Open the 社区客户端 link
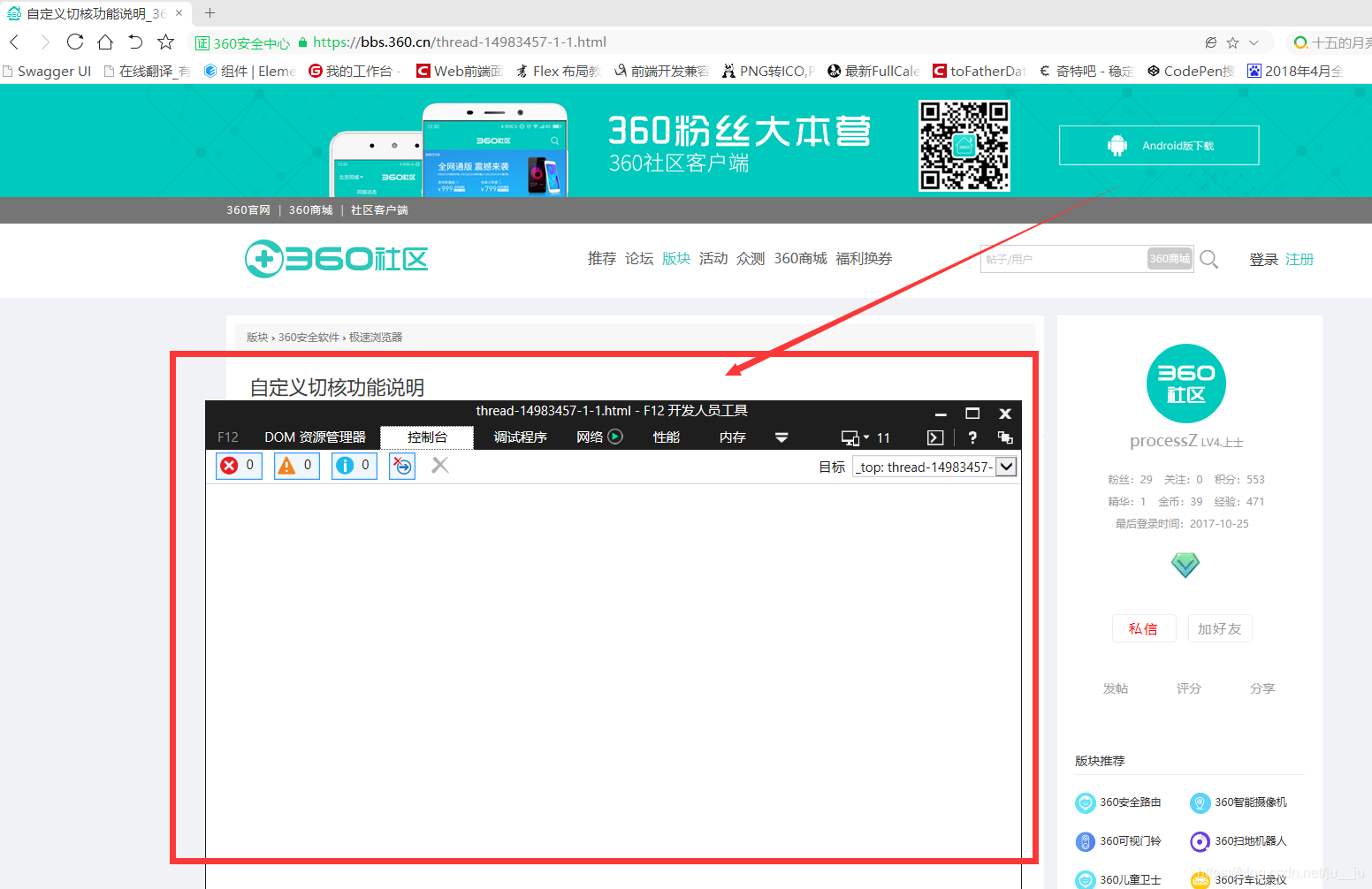Screen dimensions: 1372x889 tap(379, 210)
